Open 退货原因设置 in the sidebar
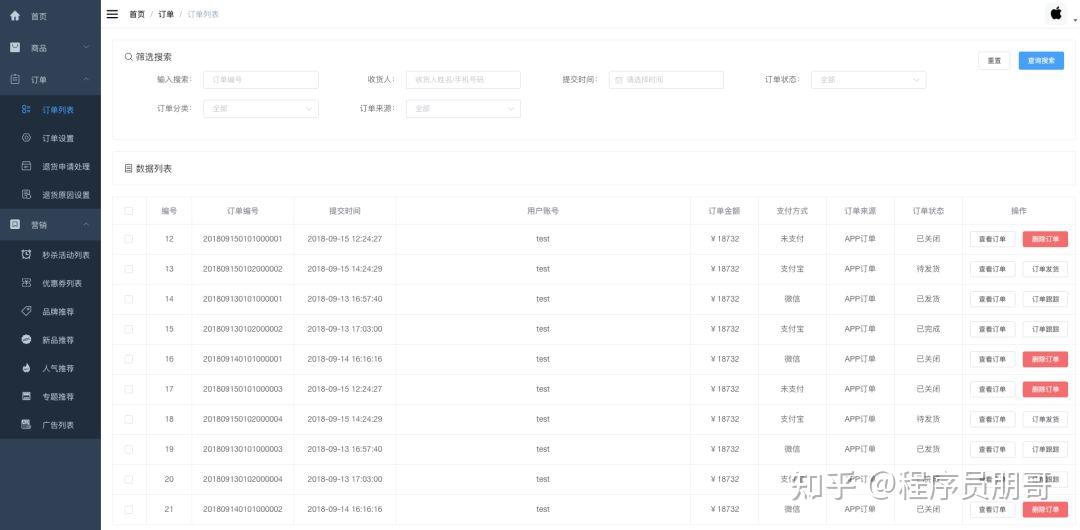Viewport: 1080px width, 530px height. pyautogui.click(x=50, y=194)
